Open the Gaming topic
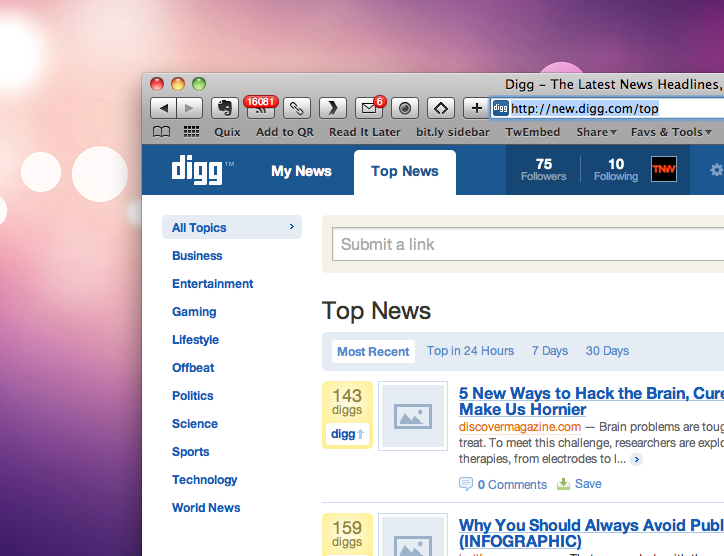 194,312
